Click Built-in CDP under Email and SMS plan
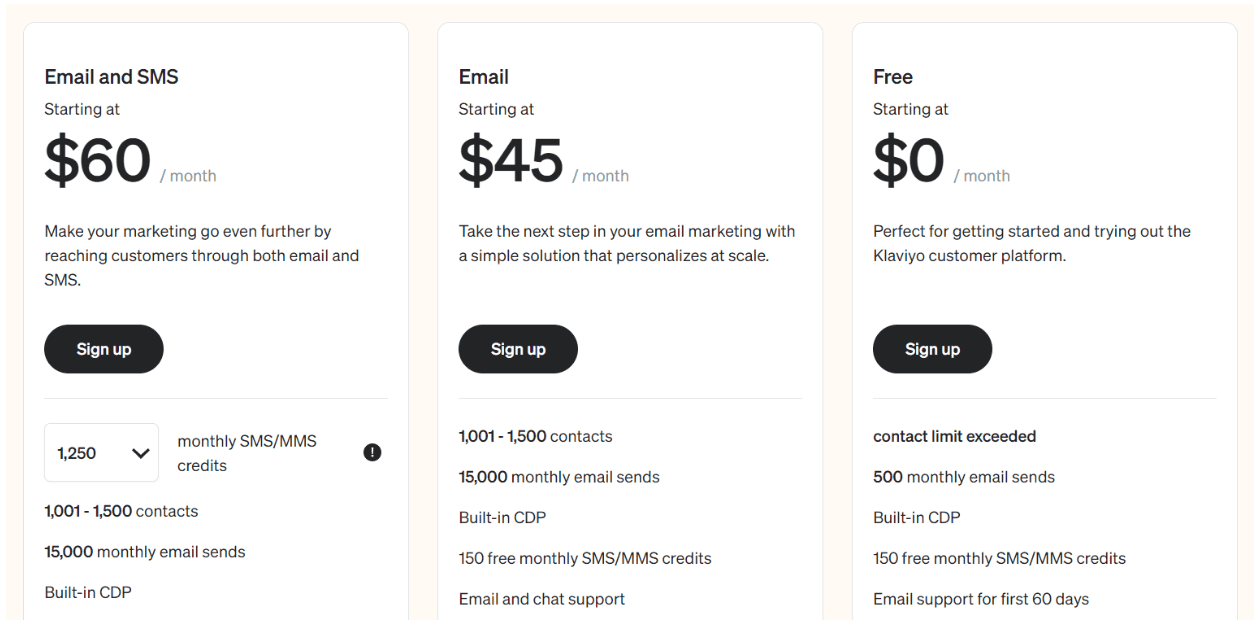The width and height of the screenshot is (1258, 644). (88, 592)
